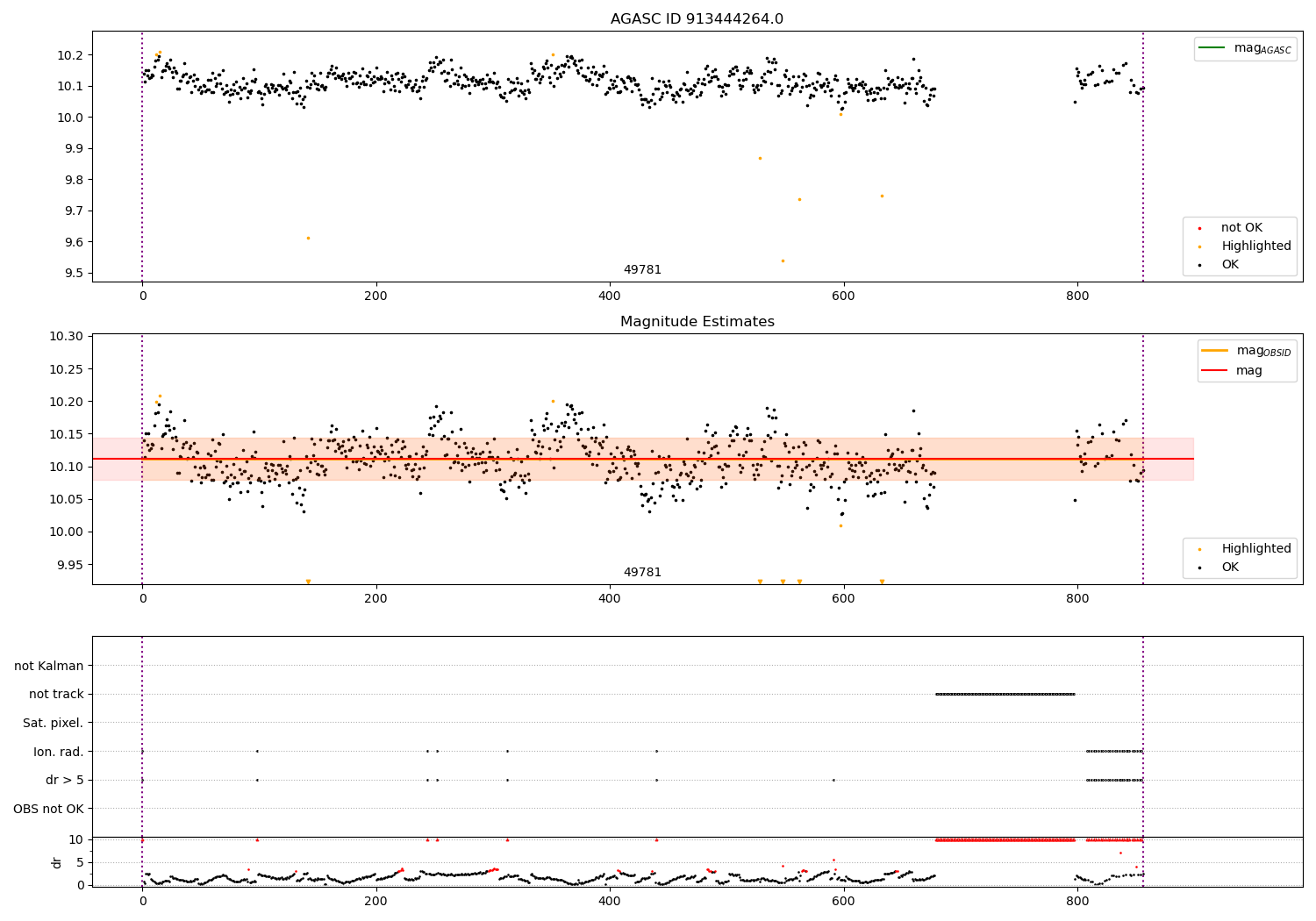Click orange outlier point near 9.87 magnitude
The width and height of the screenshot is (1316, 921).
pyautogui.click(x=760, y=158)
